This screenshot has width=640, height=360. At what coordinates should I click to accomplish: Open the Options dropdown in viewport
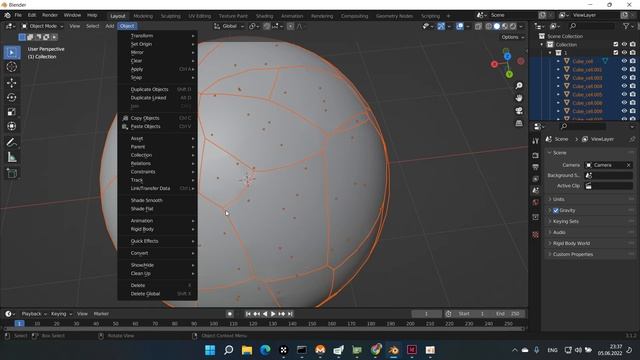pyautogui.click(x=513, y=37)
